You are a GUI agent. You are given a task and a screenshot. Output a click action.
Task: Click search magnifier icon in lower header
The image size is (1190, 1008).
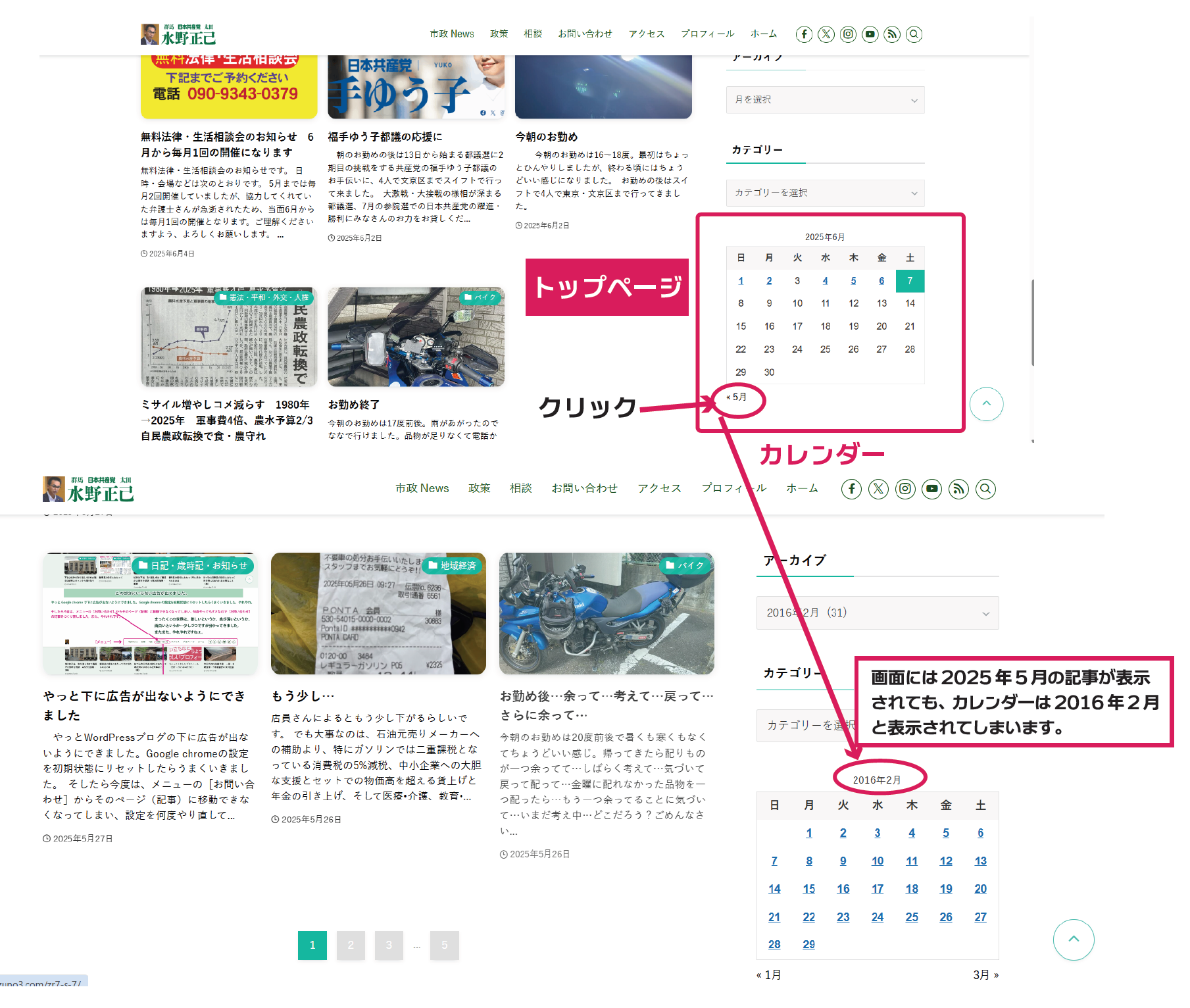985,489
